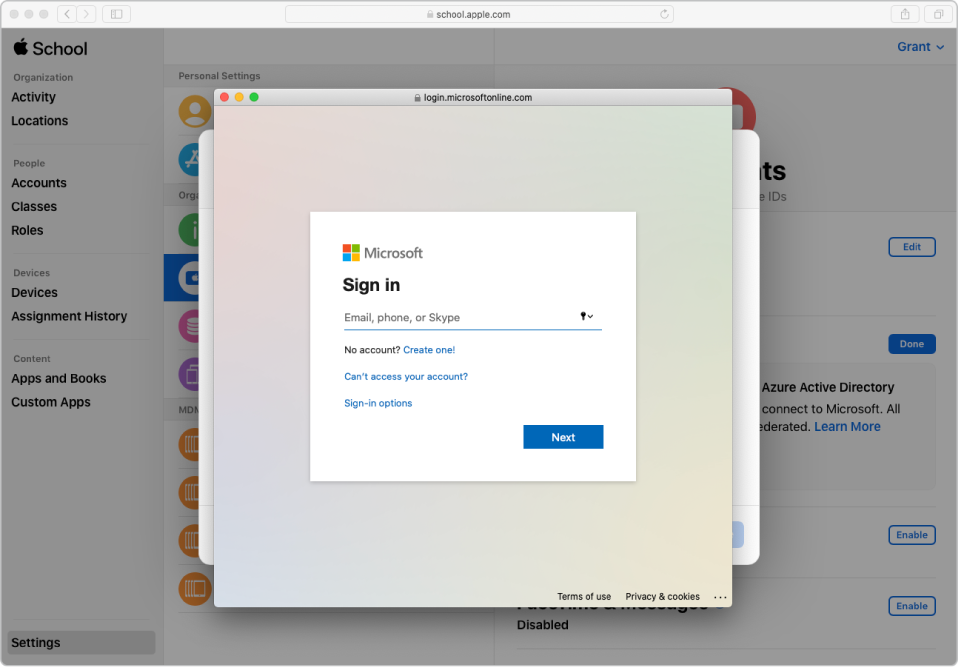Open Assignment History in the sidebar

tap(69, 317)
